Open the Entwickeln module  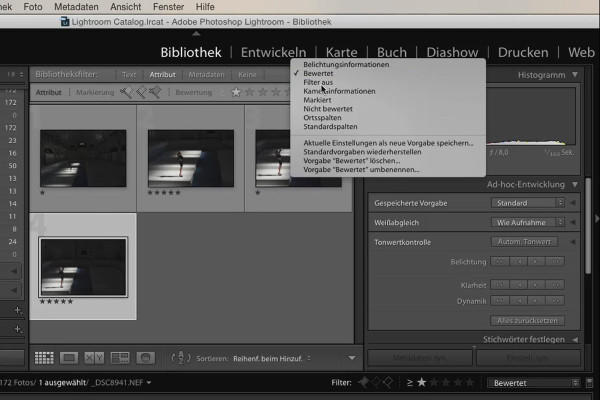coord(273,52)
